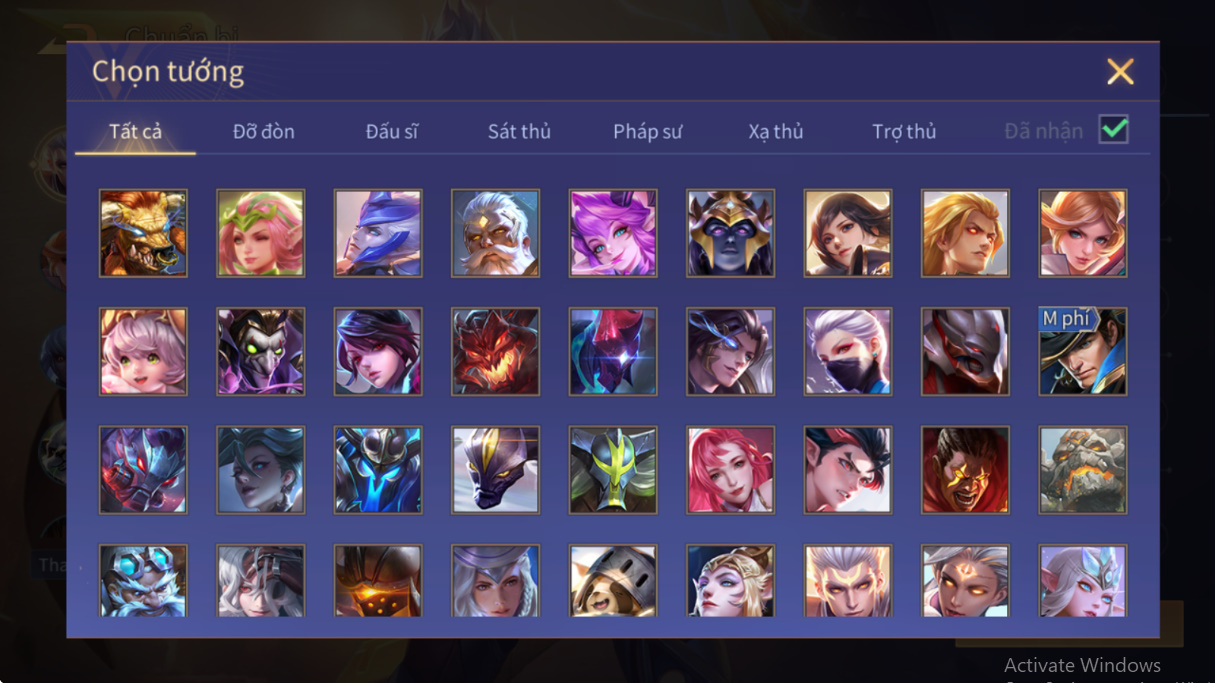
Task: Open the Sát thủ tab
Action: 519,131
